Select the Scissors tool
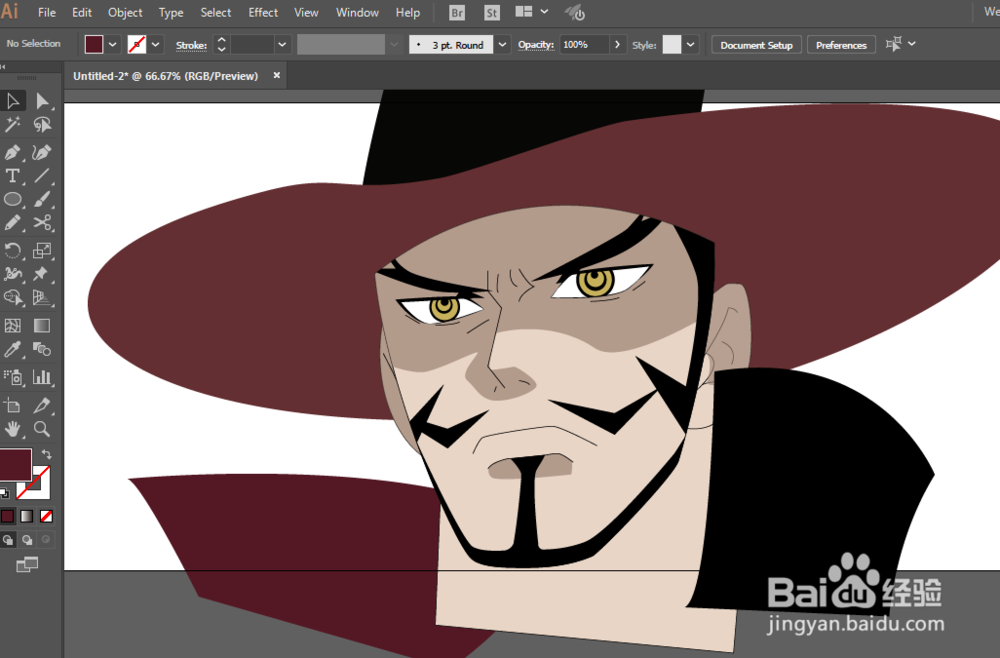 42,223
